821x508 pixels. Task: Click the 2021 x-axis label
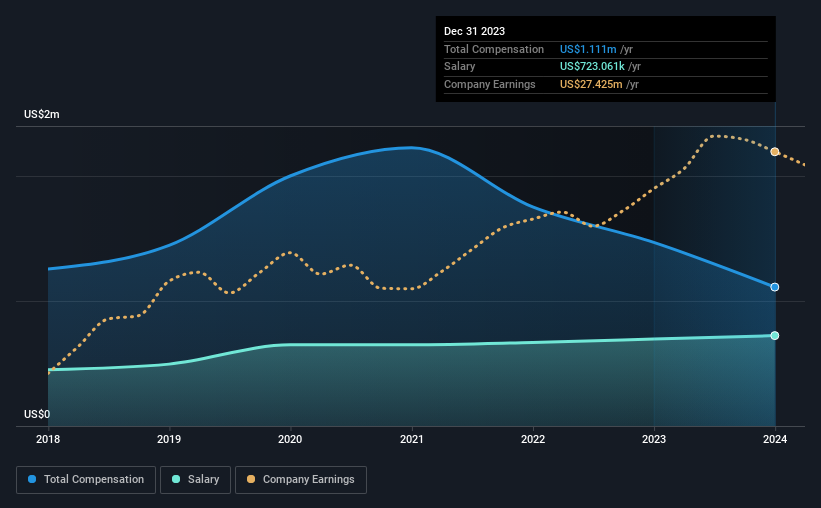[412, 439]
